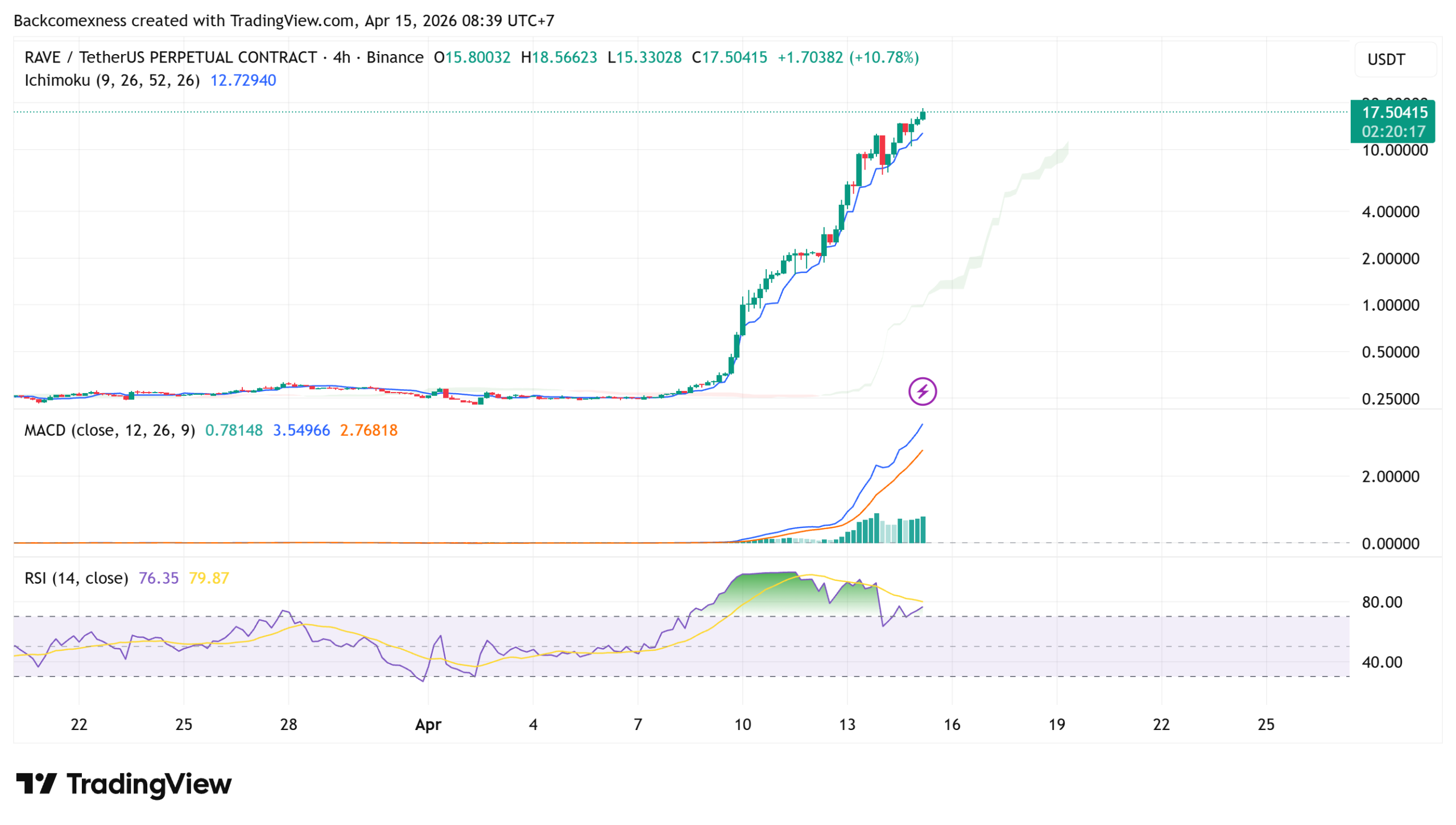Open the 4h timeframe selector
Viewport: 1456px width, 825px height.
[x=342, y=56]
